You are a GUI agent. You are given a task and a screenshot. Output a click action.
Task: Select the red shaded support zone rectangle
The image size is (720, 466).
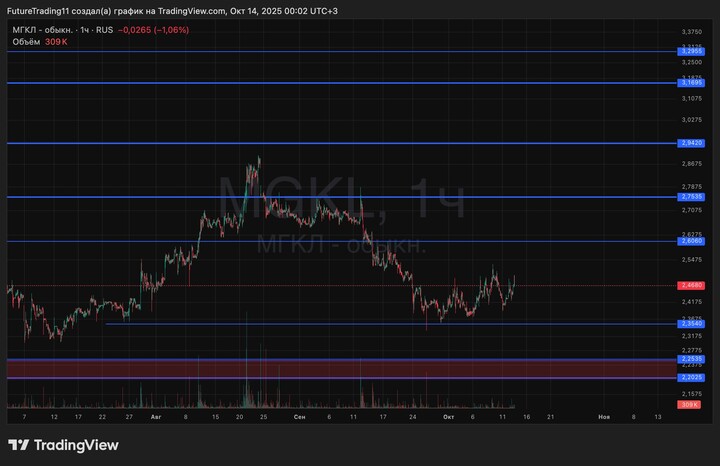point(340,369)
